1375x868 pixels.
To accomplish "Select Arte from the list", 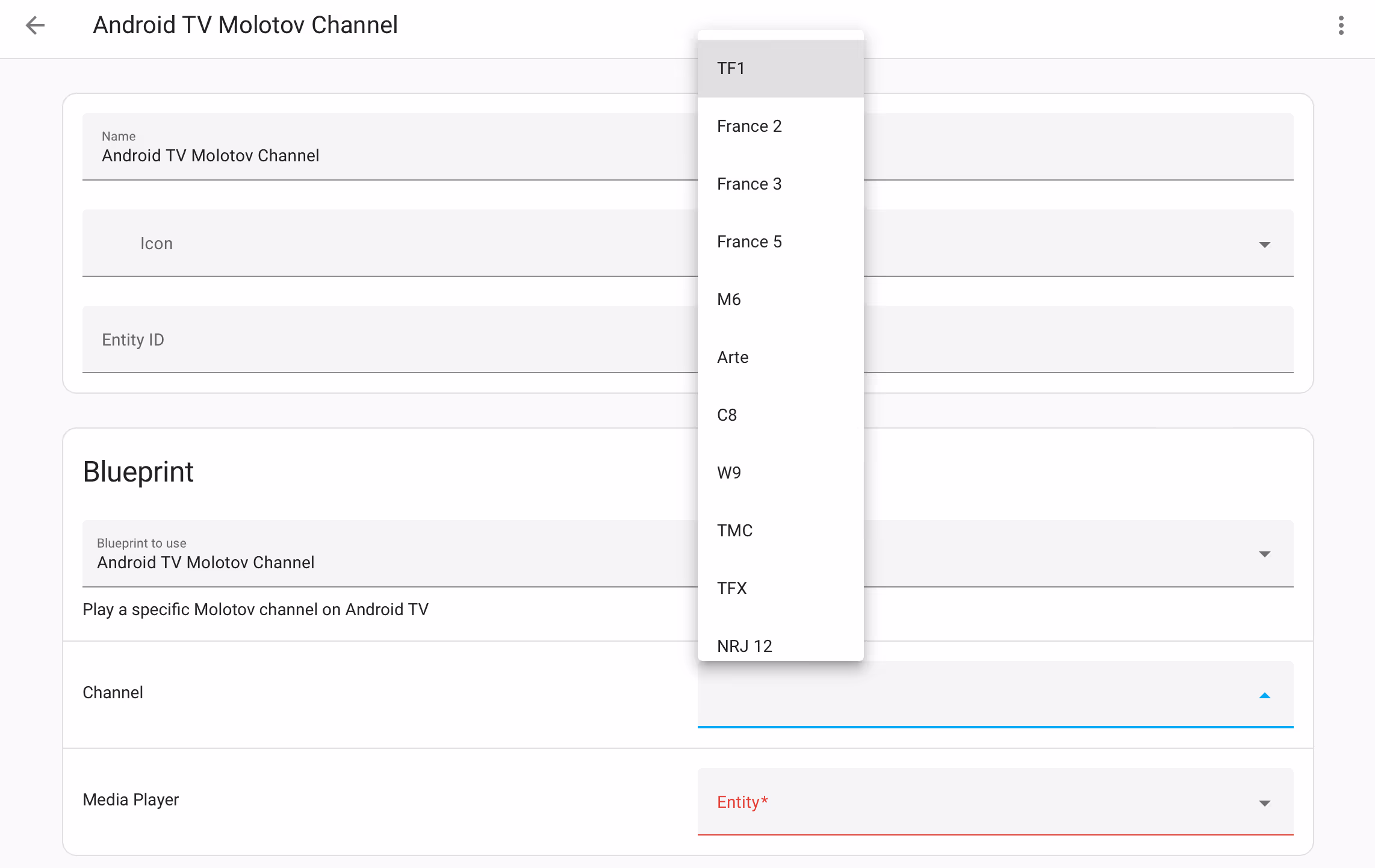I will pos(780,358).
